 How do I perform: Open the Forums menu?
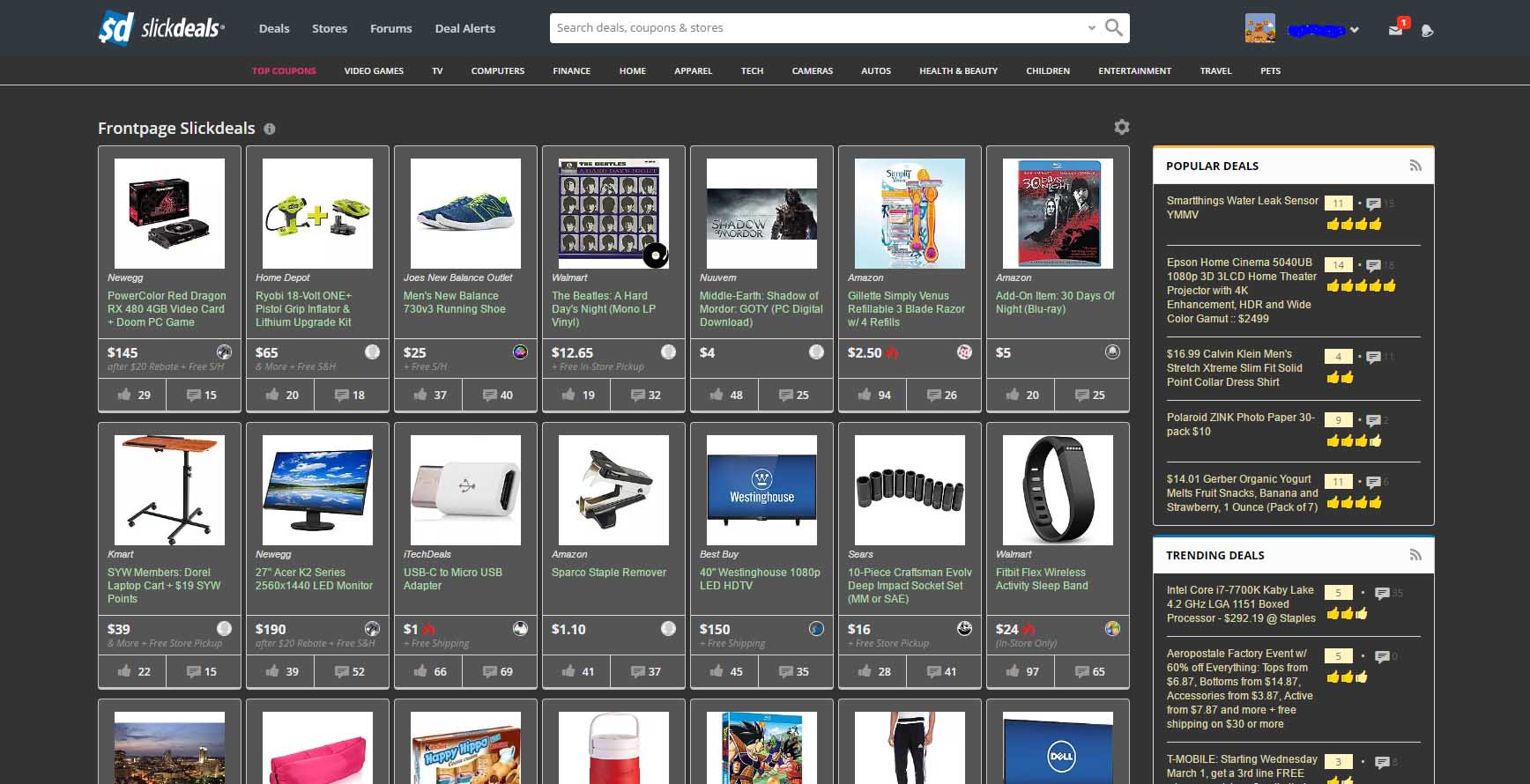point(391,28)
